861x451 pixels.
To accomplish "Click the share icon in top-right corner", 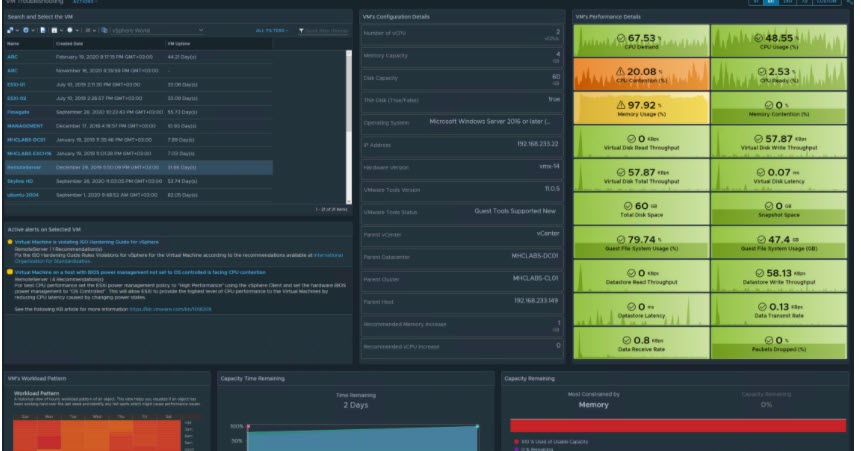I will (850, 3).
